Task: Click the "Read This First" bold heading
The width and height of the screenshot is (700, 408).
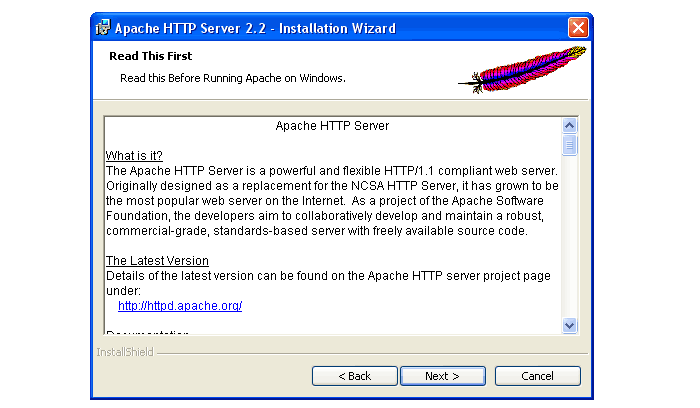Action: coord(150,56)
